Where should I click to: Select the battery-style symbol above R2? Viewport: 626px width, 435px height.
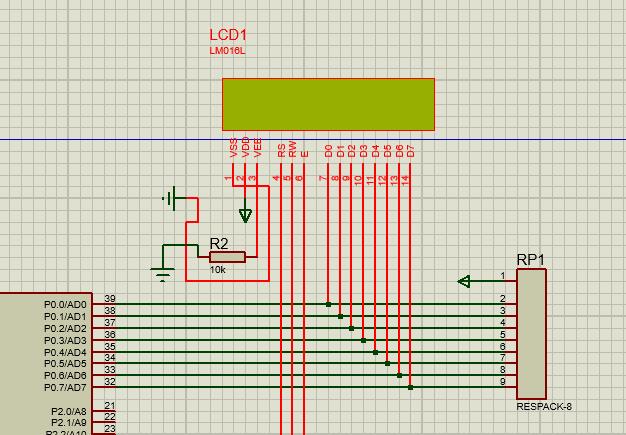(x=170, y=198)
